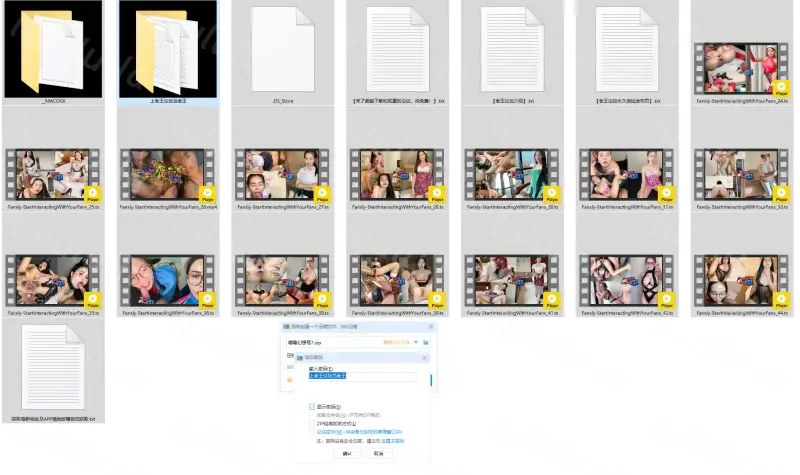This screenshot has height=475, width=800.
Task: Select the highlighted second folder icon
Action: click(x=166, y=47)
